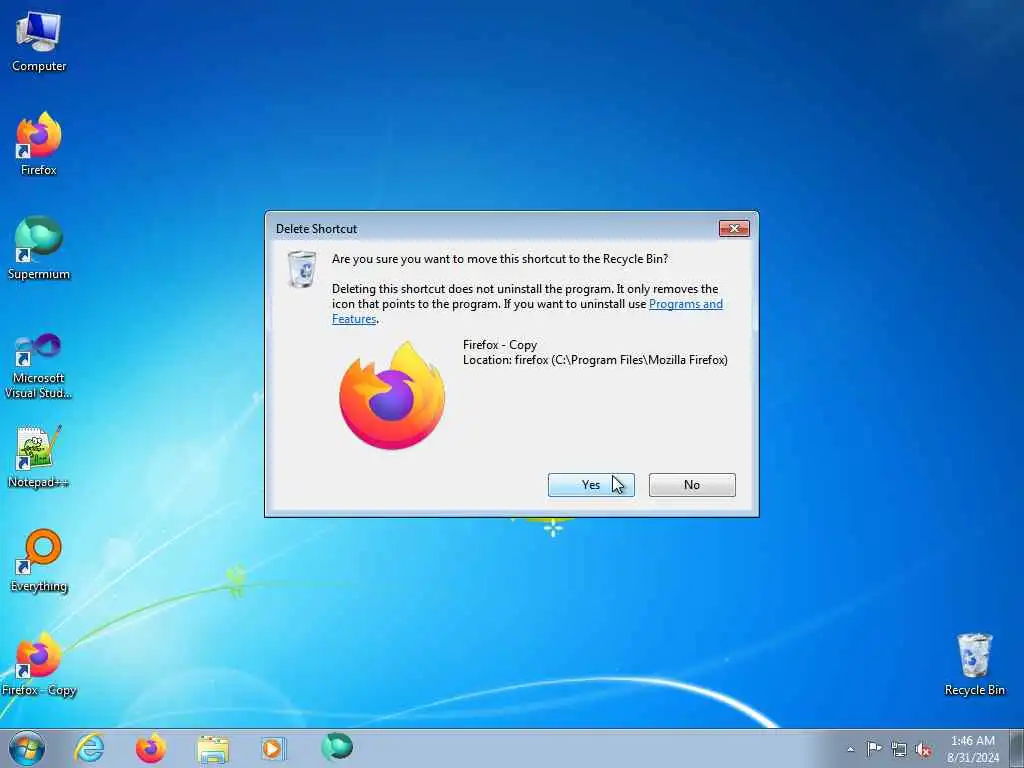Screen dimensions: 1024x768
Task: Click the 'Firefox - Copy' name in dialog
Action: [x=500, y=345]
